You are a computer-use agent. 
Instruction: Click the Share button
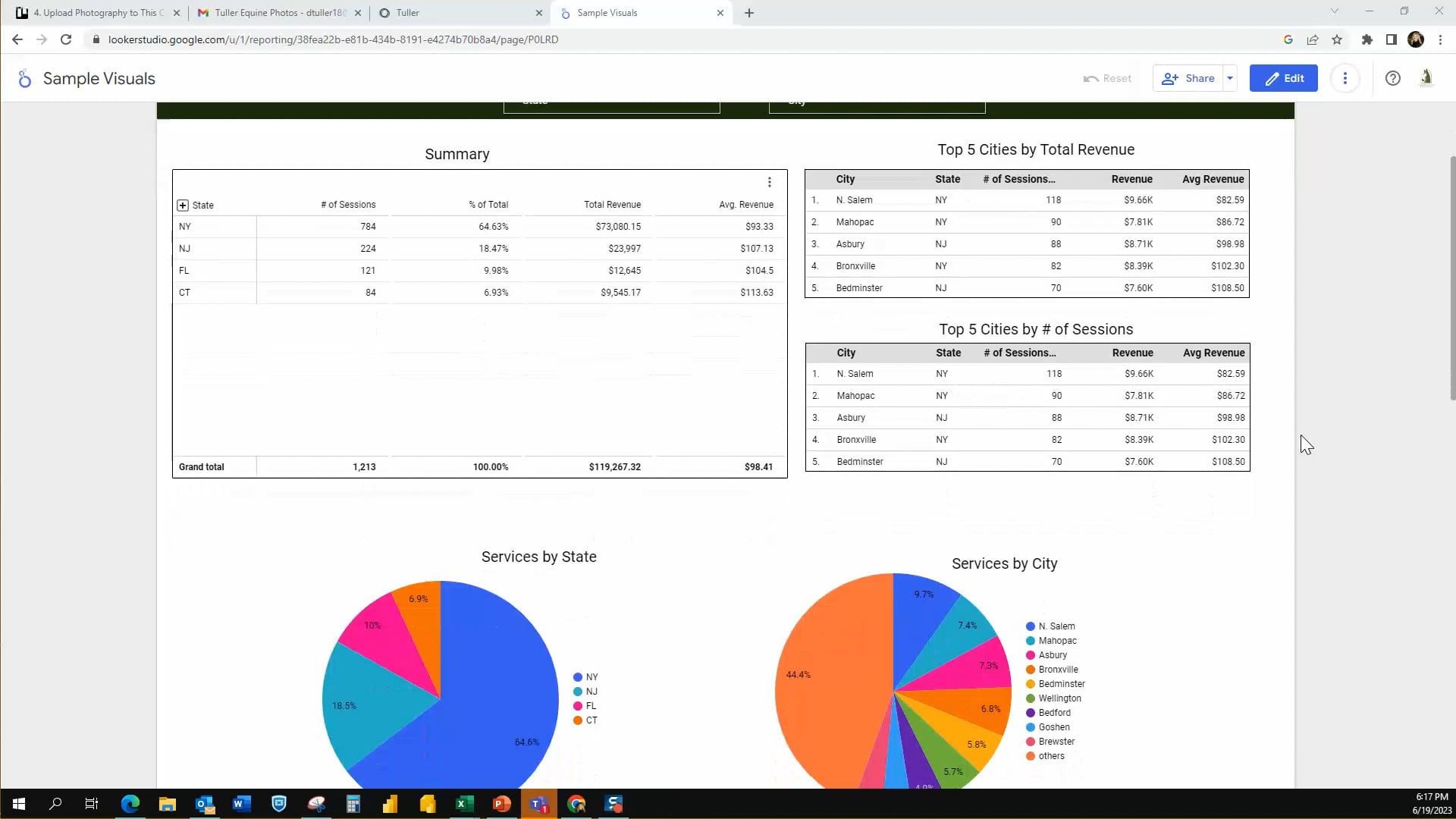[x=1188, y=78]
